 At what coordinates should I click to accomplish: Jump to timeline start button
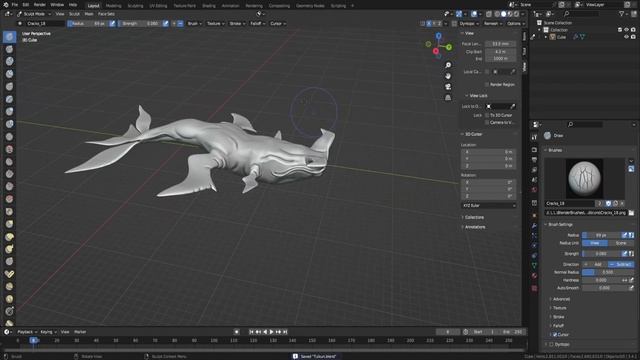pos(251,332)
